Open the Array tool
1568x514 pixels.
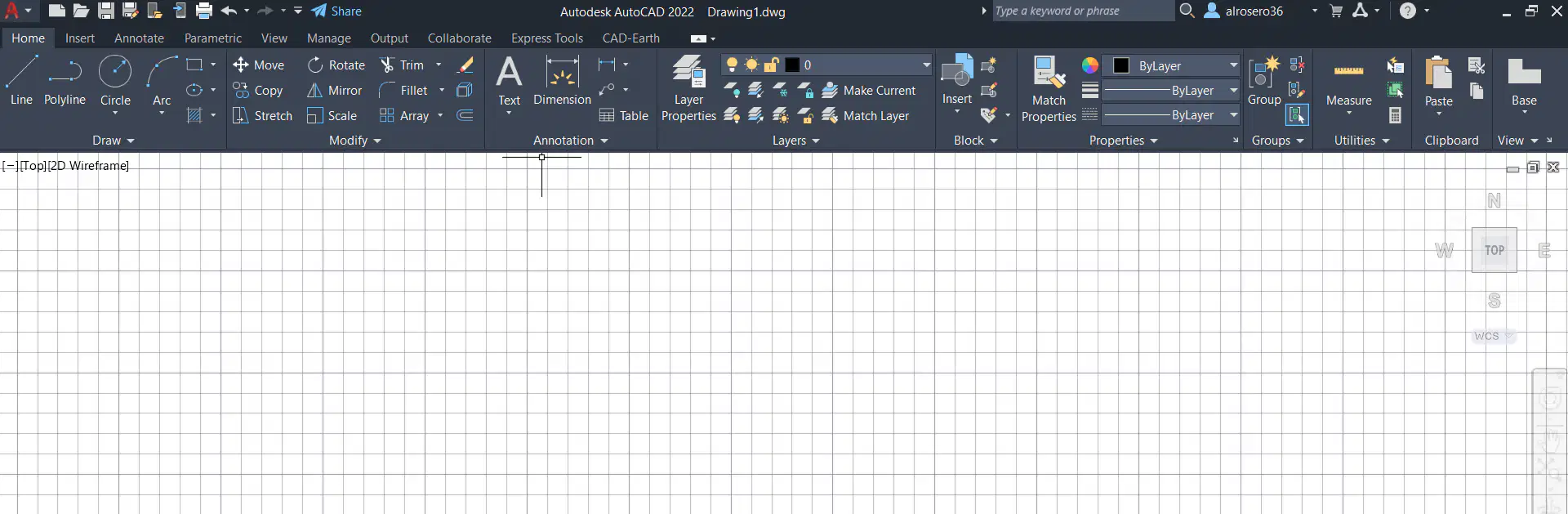click(404, 115)
